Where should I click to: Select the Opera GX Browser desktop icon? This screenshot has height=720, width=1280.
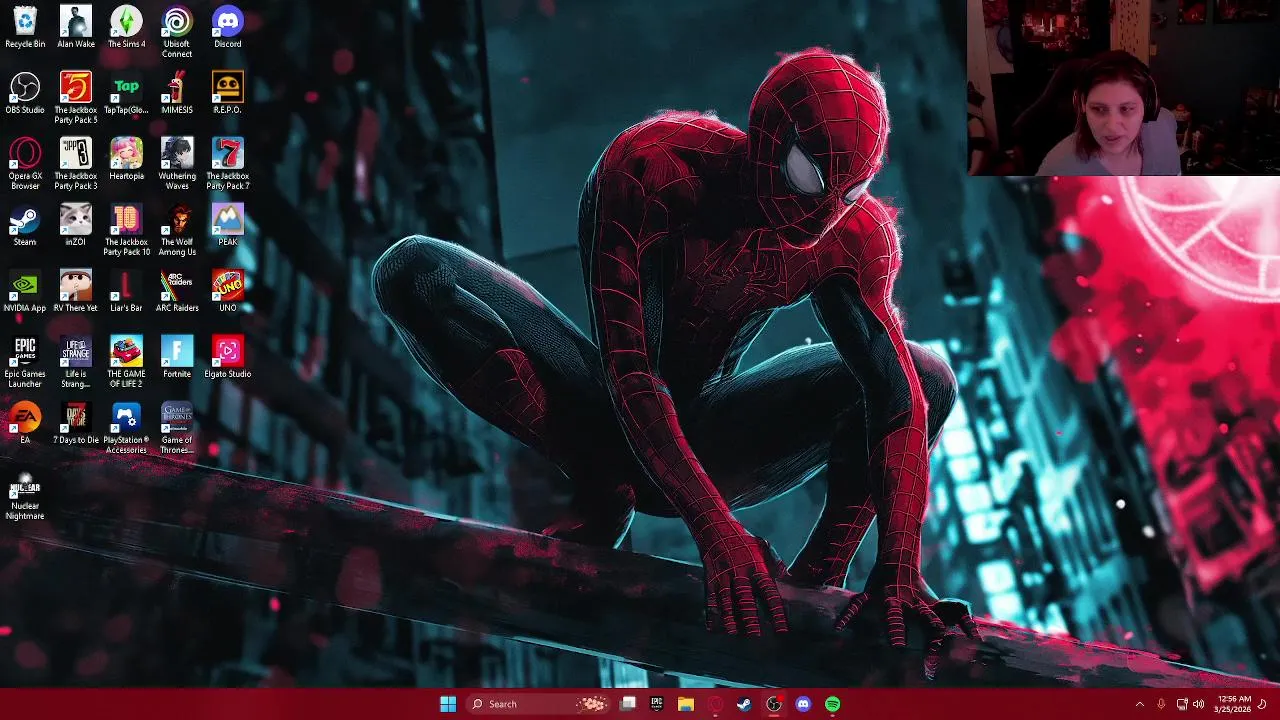pos(25,164)
